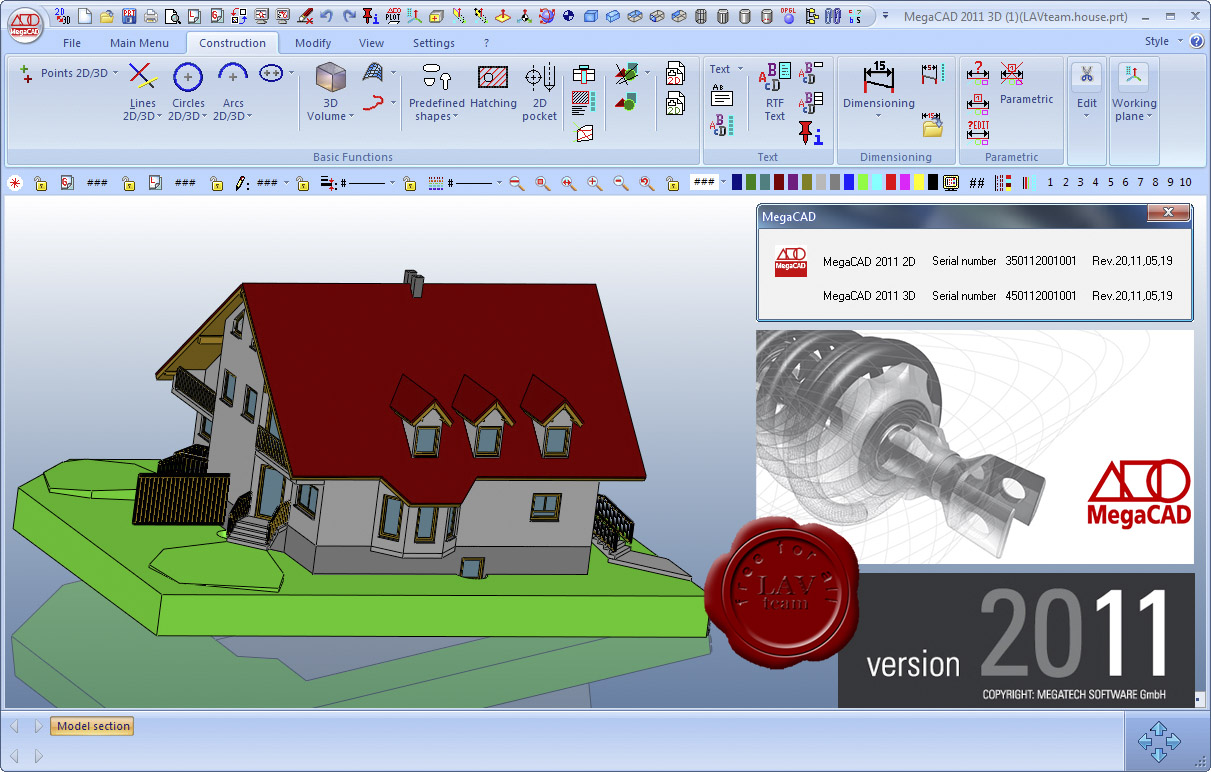
Task: Open the Edit dropdown arrow
Action: click(x=1086, y=116)
